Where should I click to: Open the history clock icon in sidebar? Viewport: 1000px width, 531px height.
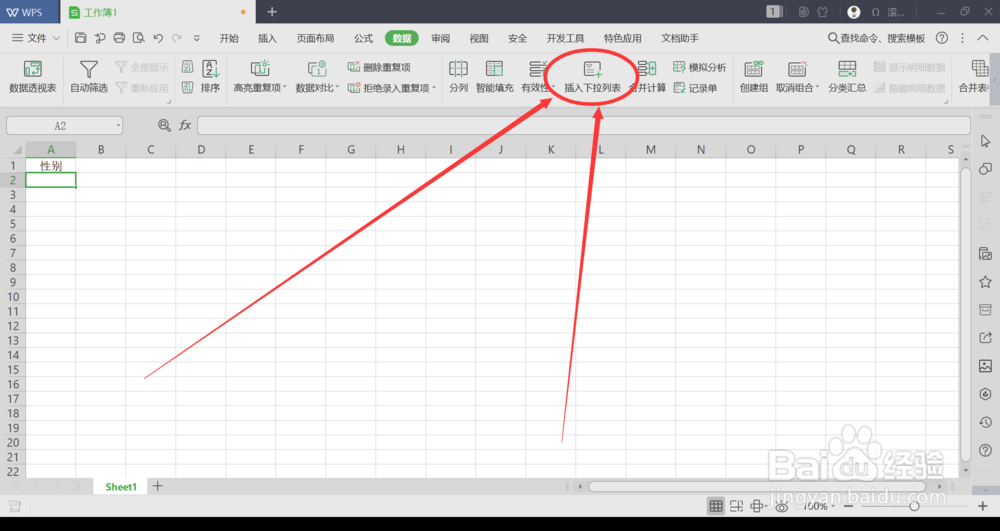coord(985,422)
